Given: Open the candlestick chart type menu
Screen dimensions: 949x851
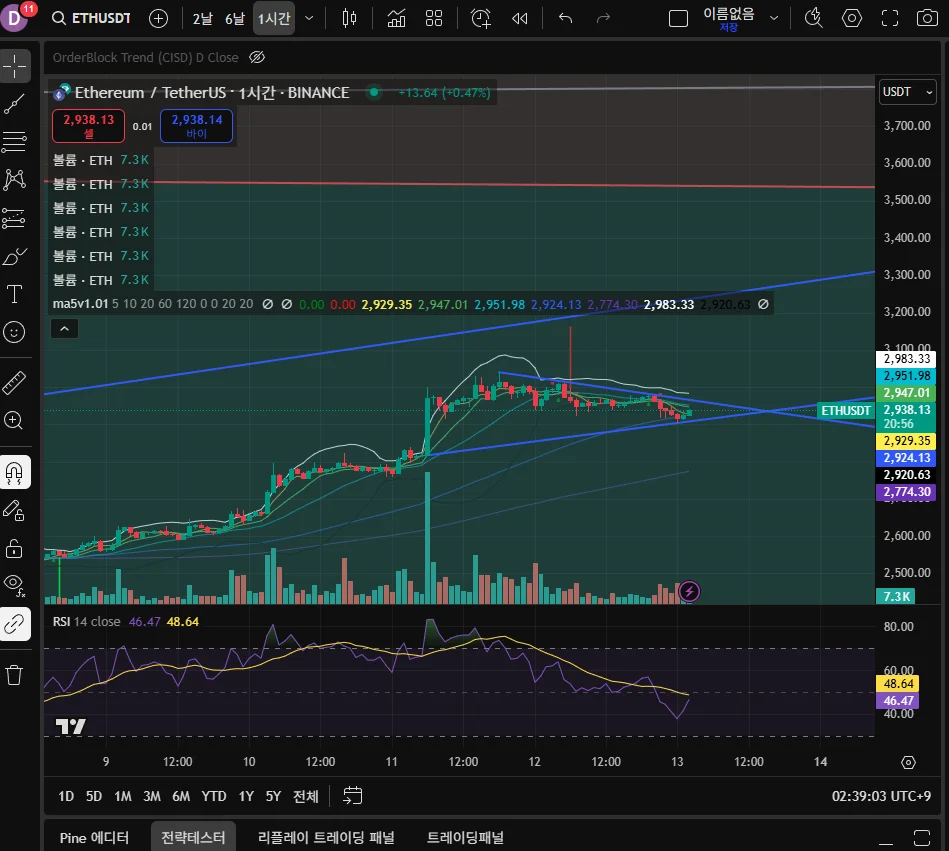Looking at the screenshot, I should (349, 18).
